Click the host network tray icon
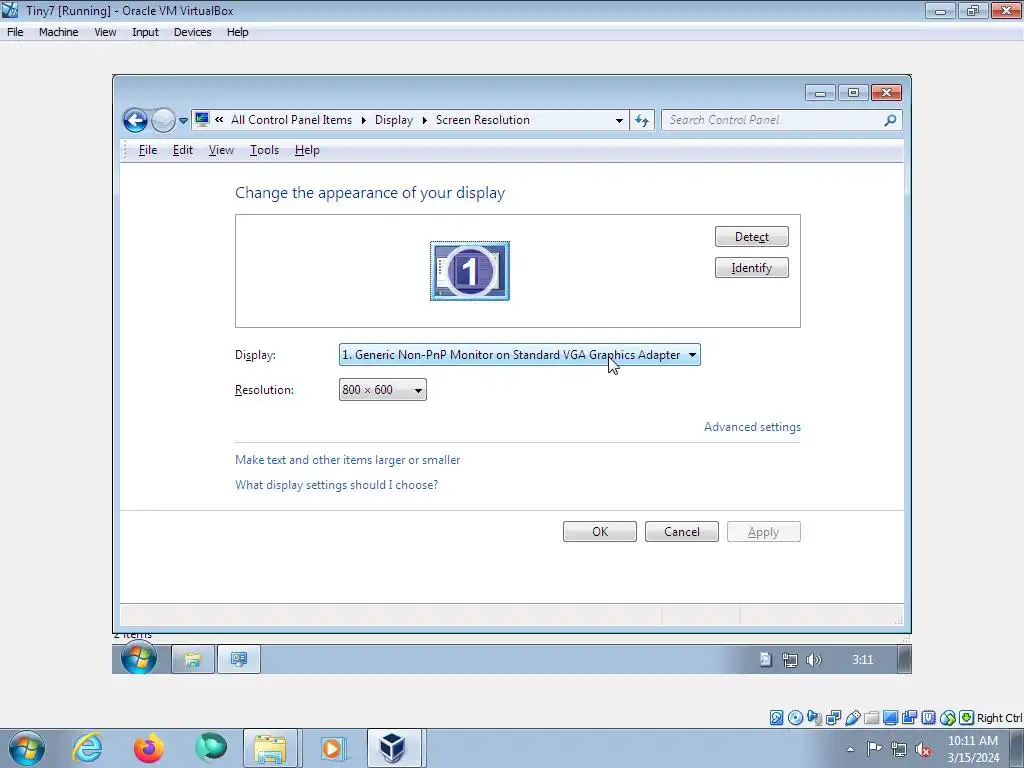The image size is (1024, 768). coord(899,749)
